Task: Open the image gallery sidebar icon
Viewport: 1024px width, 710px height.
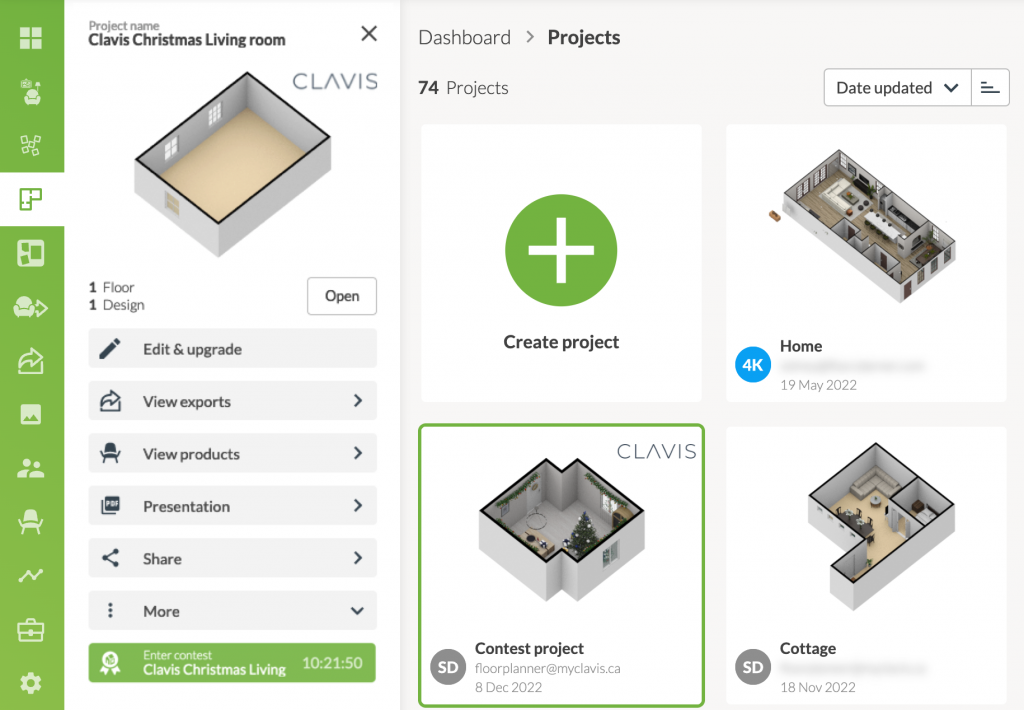Action: pyautogui.click(x=31, y=414)
